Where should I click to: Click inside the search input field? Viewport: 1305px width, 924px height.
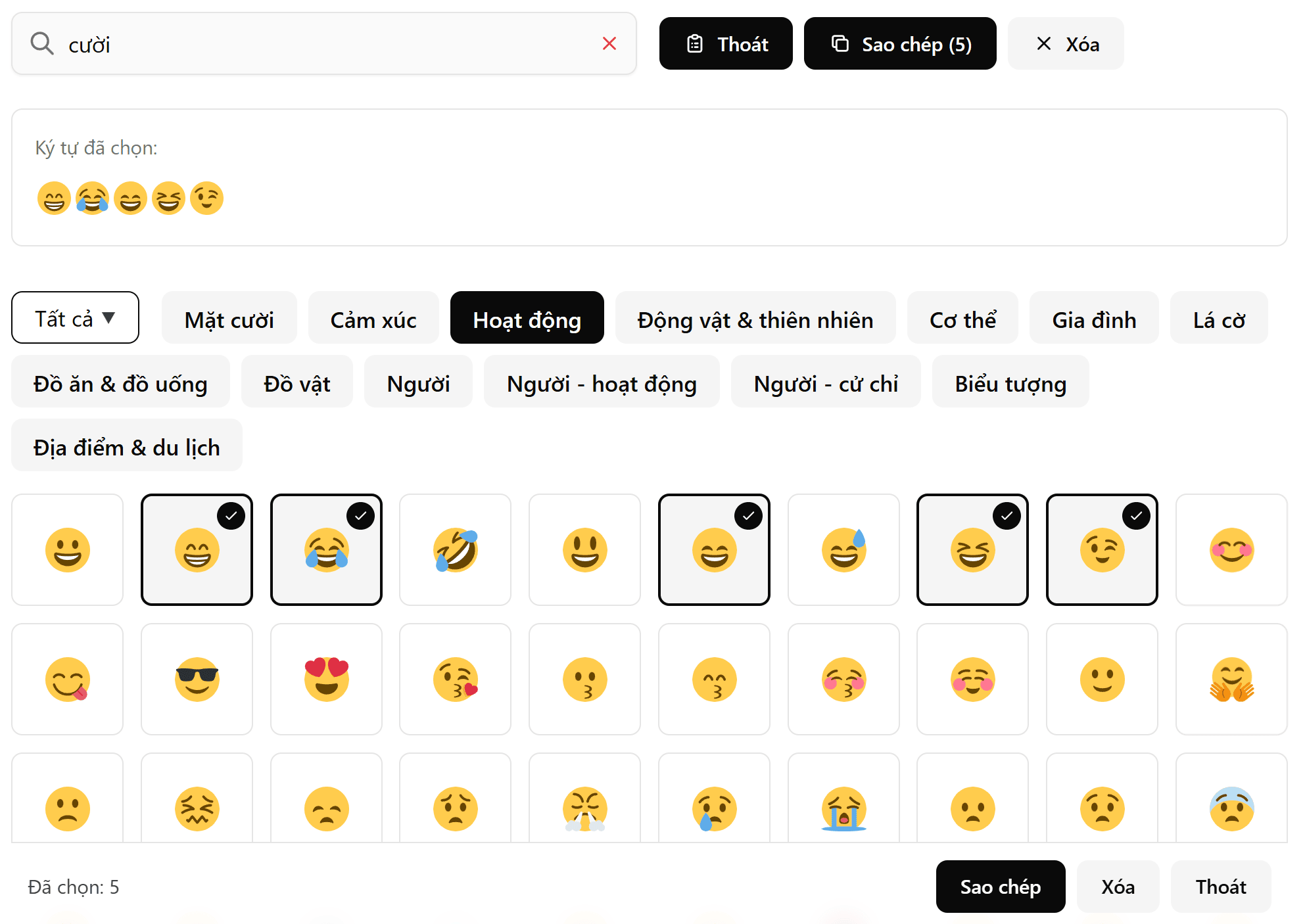pos(296,43)
